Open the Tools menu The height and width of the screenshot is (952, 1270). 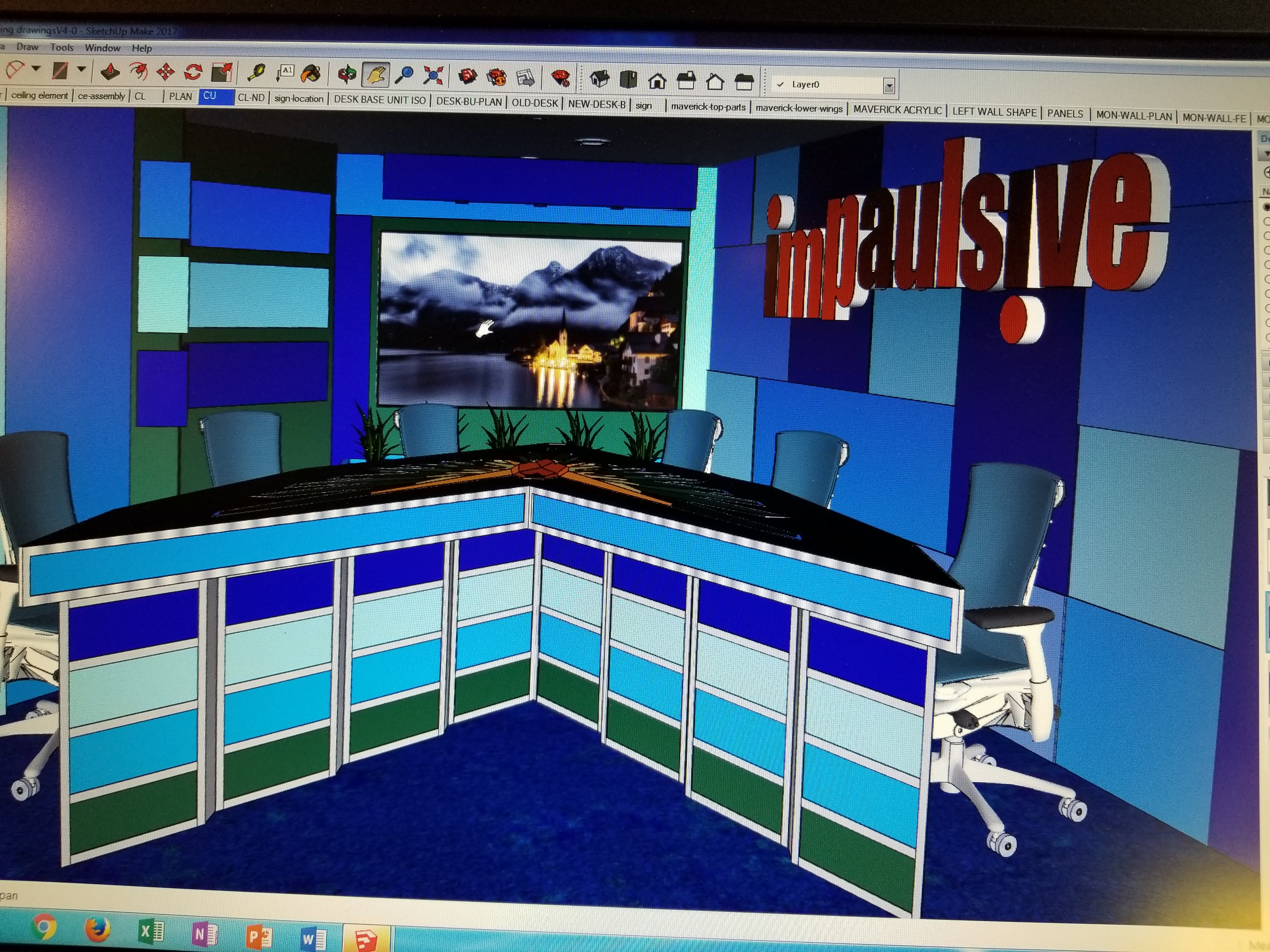[x=61, y=48]
